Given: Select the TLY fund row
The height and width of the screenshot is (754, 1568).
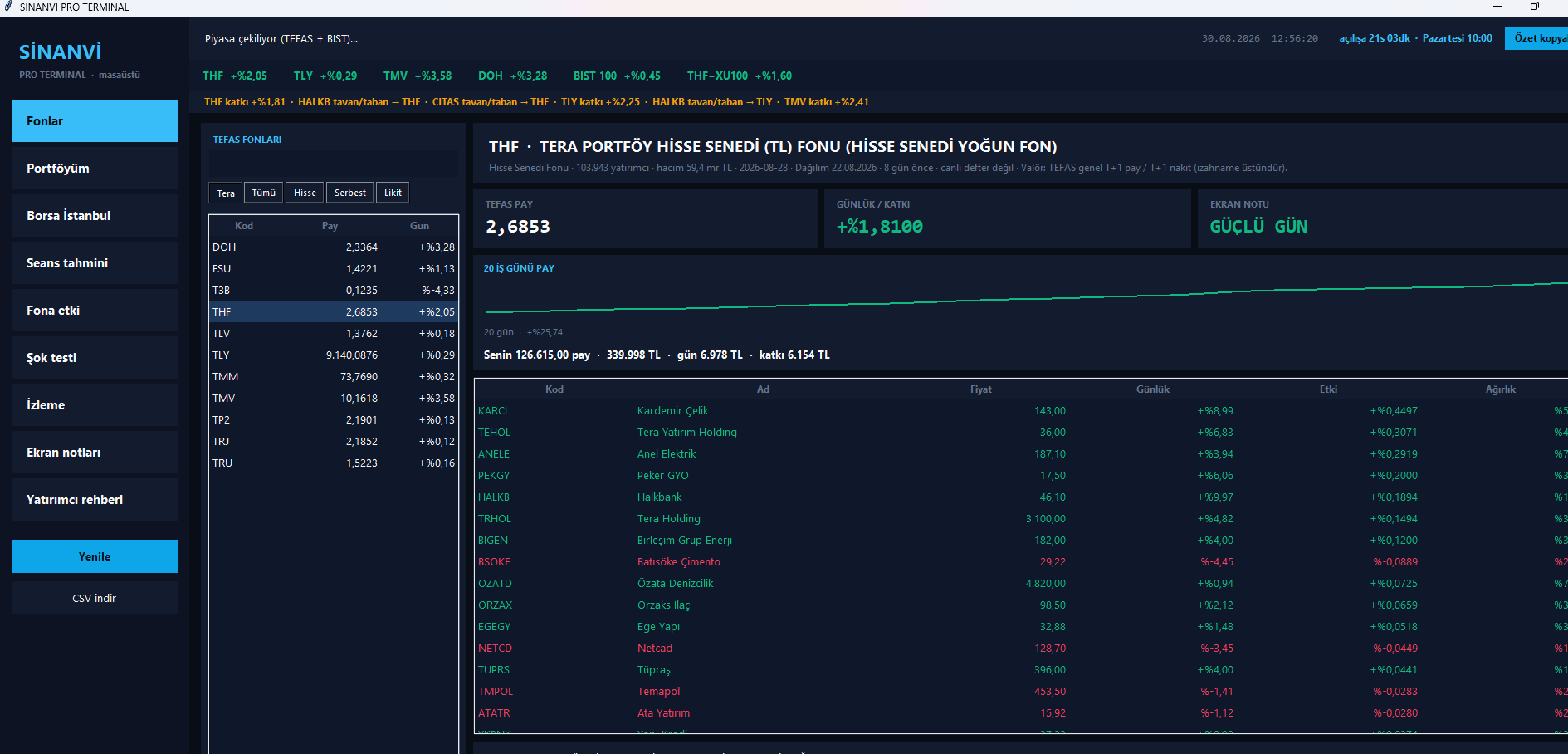Looking at the screenshot, I should click(x=333, y=355).
